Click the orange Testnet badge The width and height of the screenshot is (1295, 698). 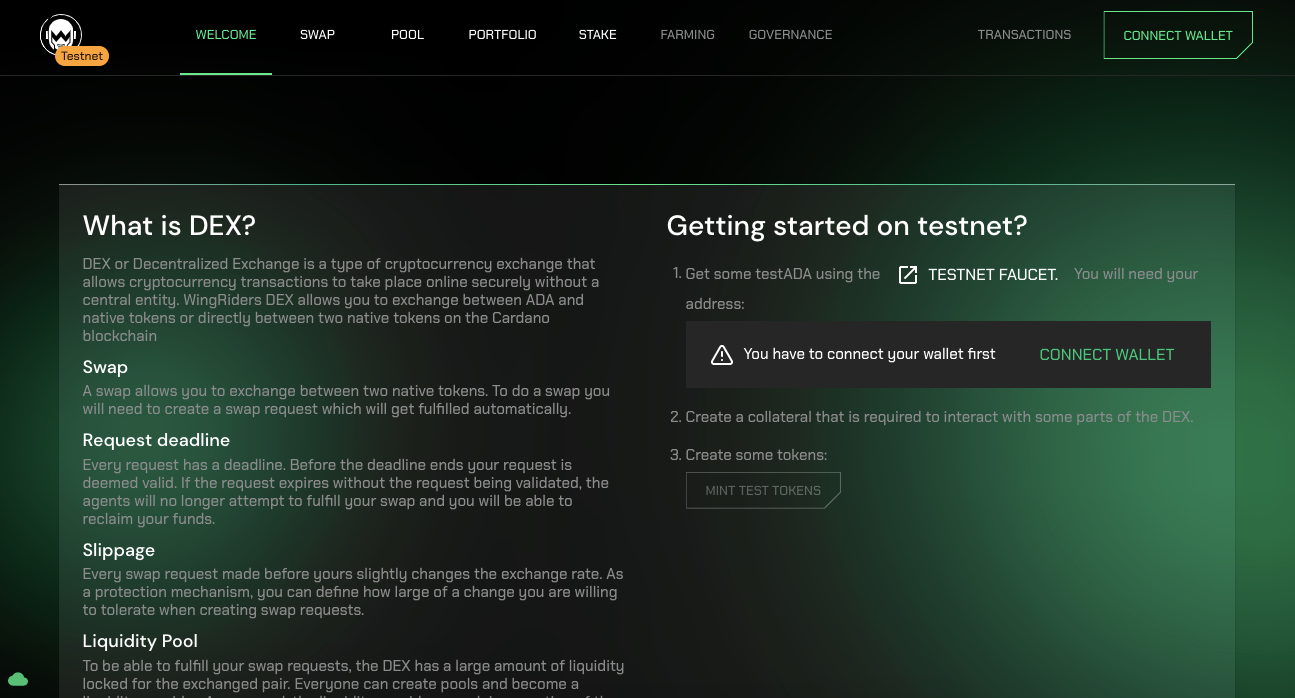(x=82, y=56)
